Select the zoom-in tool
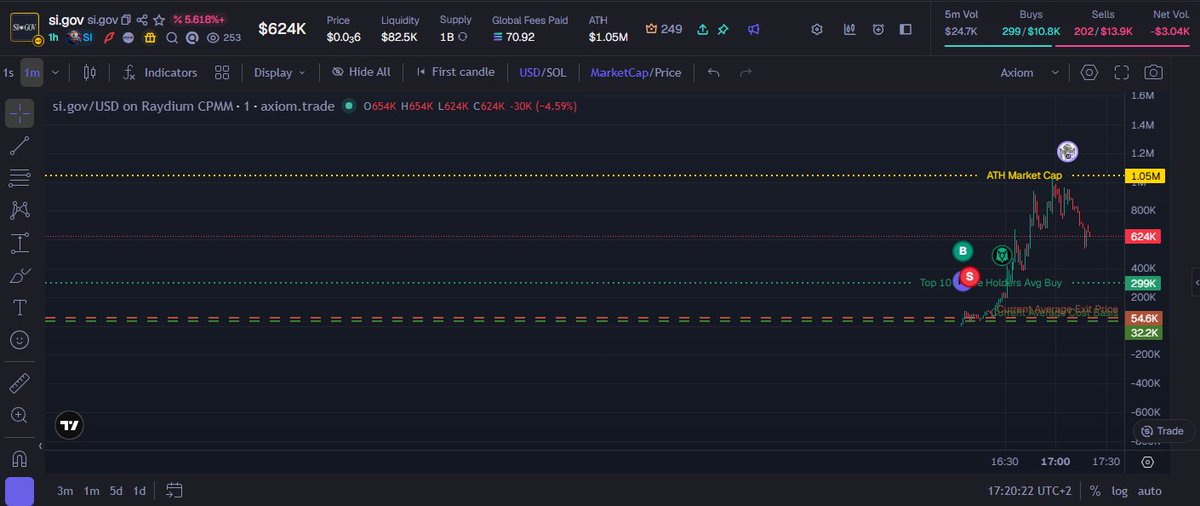The image size is (1200, 506). click(19, 415)
